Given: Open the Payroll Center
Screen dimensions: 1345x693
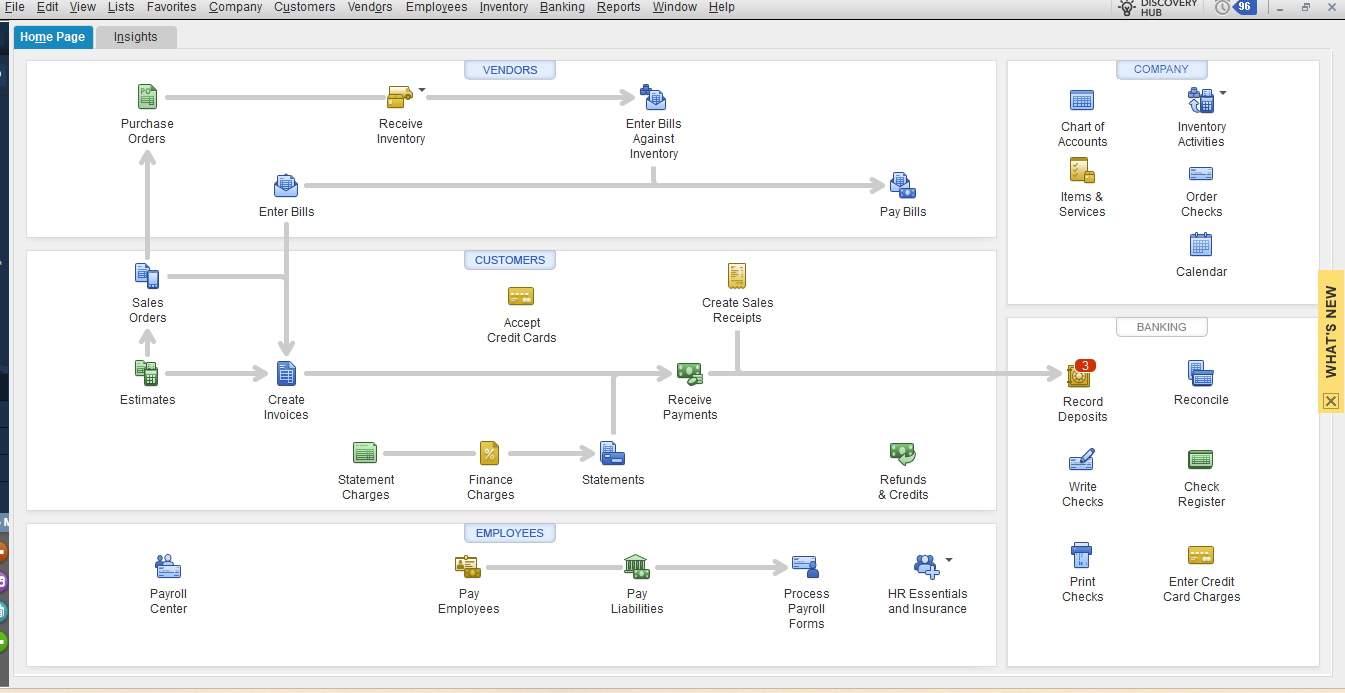Looking at the screenshot, I should 168,567.
